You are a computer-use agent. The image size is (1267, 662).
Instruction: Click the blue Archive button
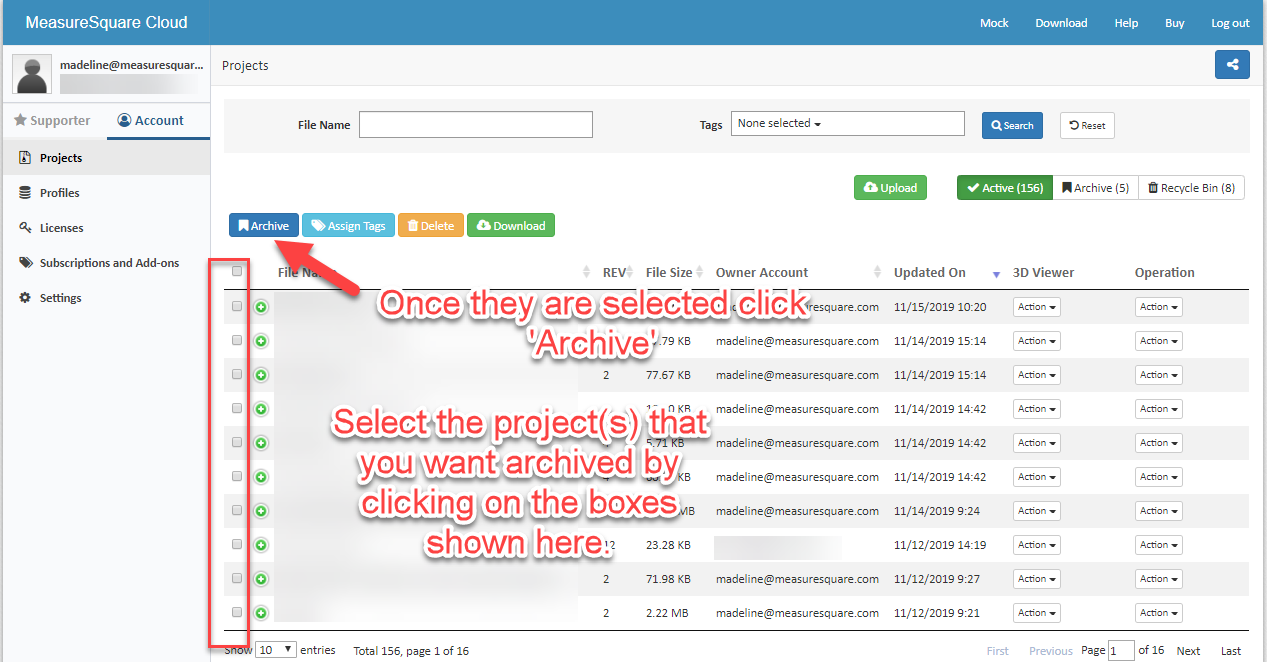coord(264,226)
